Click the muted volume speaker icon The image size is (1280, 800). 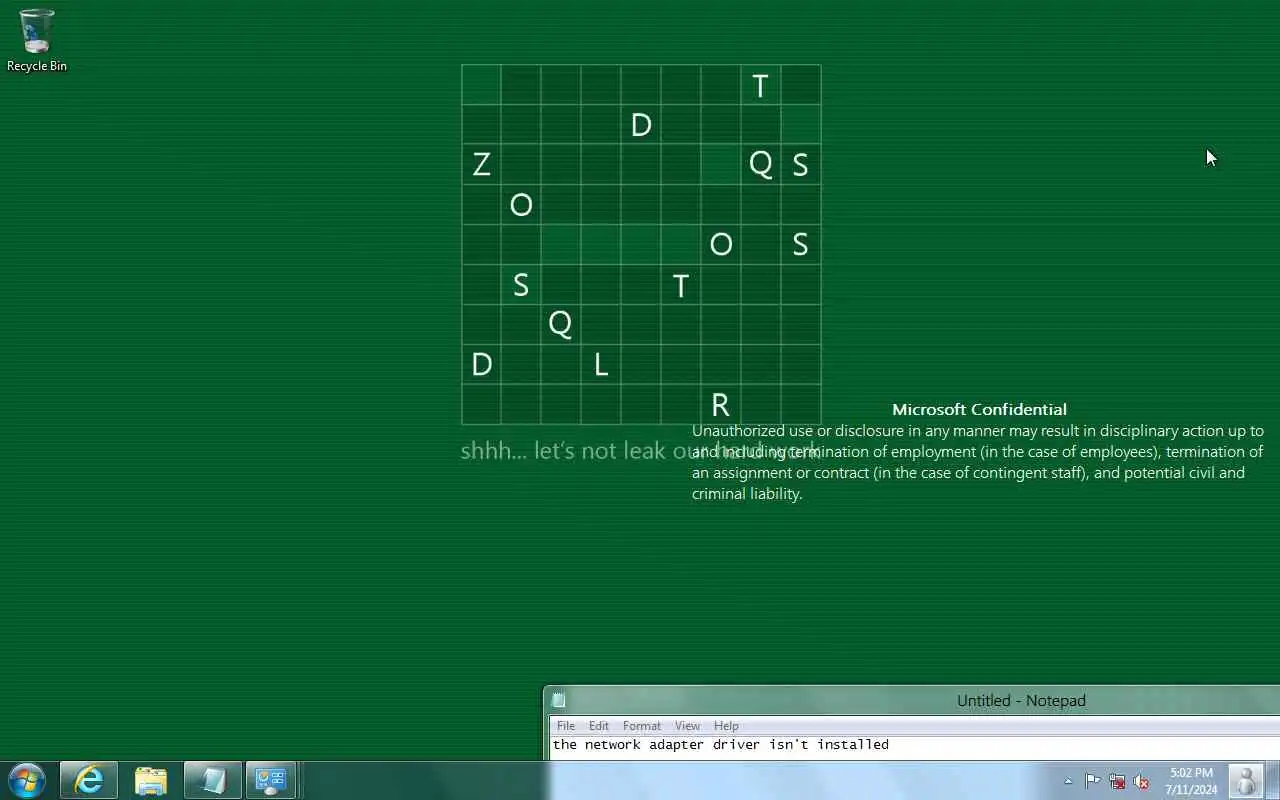tap(1141, 781)
